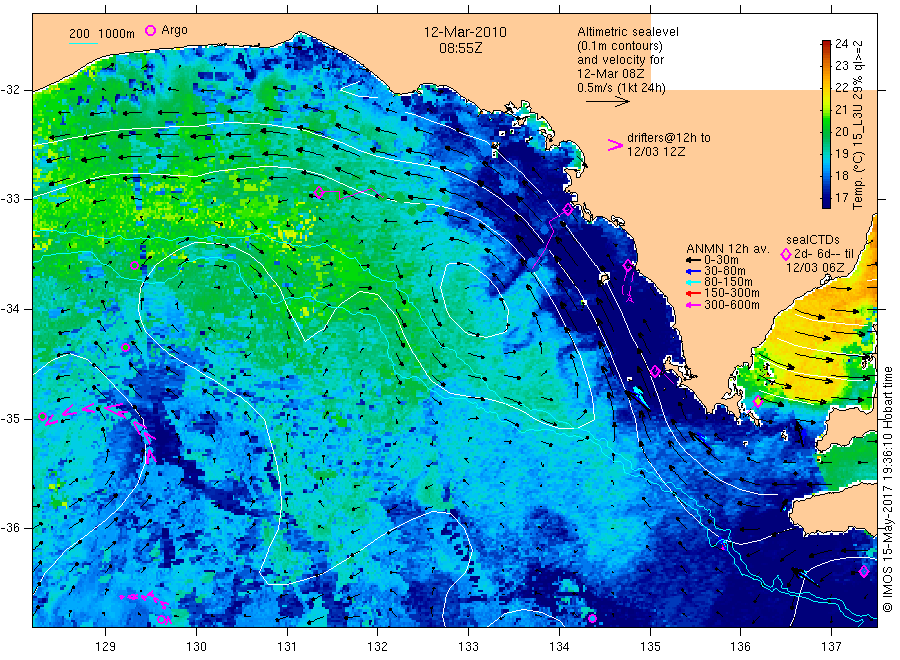Image resolution: width=900 pixels, height=660 pixels.
Task: Click the Argo float marker near 128.3E, 35S
Action: click(42, 417)
